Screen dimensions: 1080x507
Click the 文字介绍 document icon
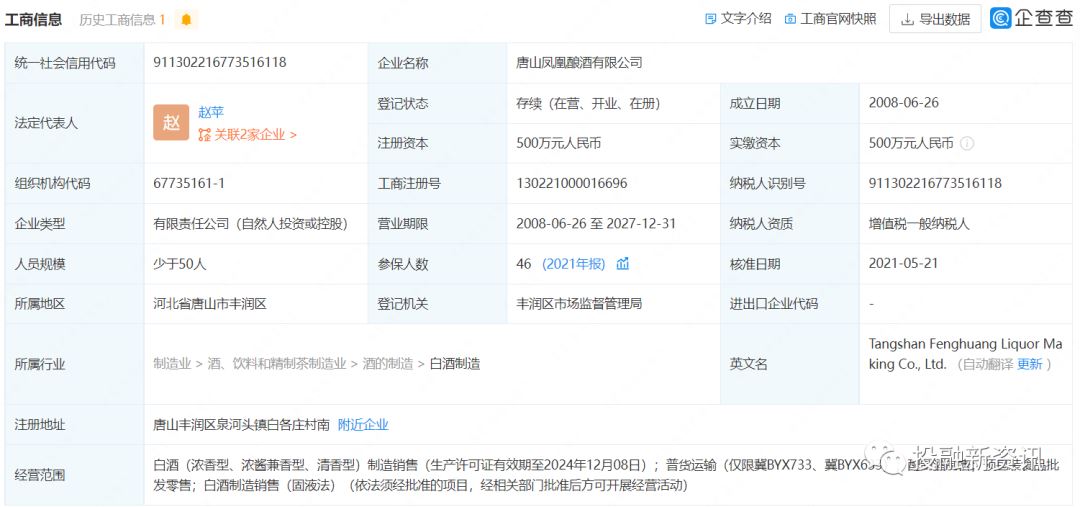(711, 19)
